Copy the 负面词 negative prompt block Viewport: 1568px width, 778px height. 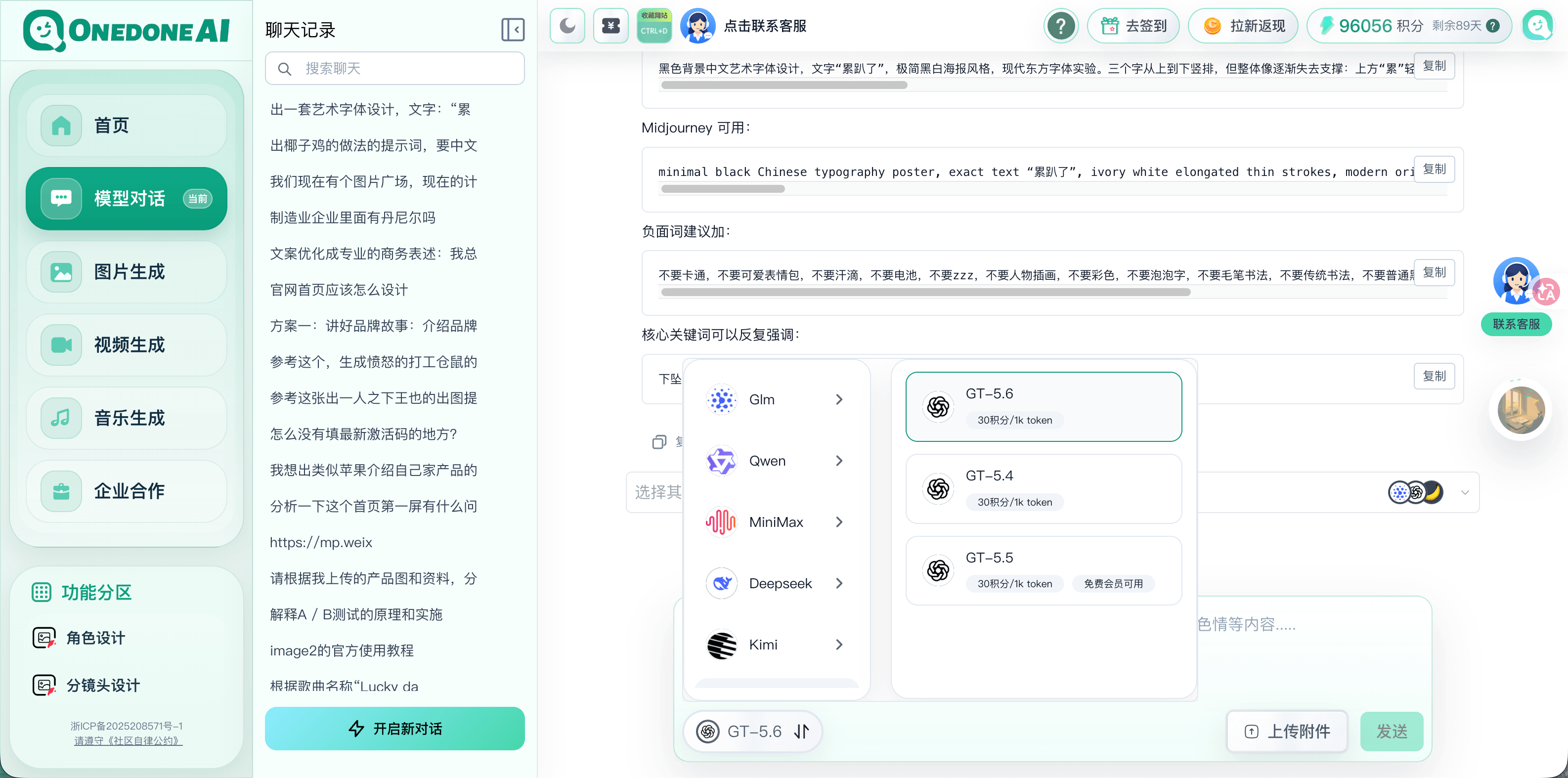tap(1434, 272)
